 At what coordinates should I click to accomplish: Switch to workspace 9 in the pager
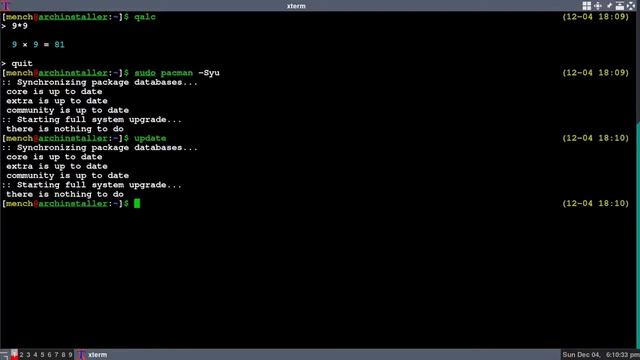70,355
